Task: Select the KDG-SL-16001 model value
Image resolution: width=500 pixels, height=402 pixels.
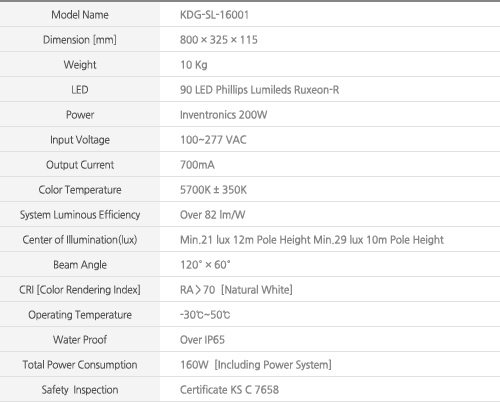Action: pos(214,15)
